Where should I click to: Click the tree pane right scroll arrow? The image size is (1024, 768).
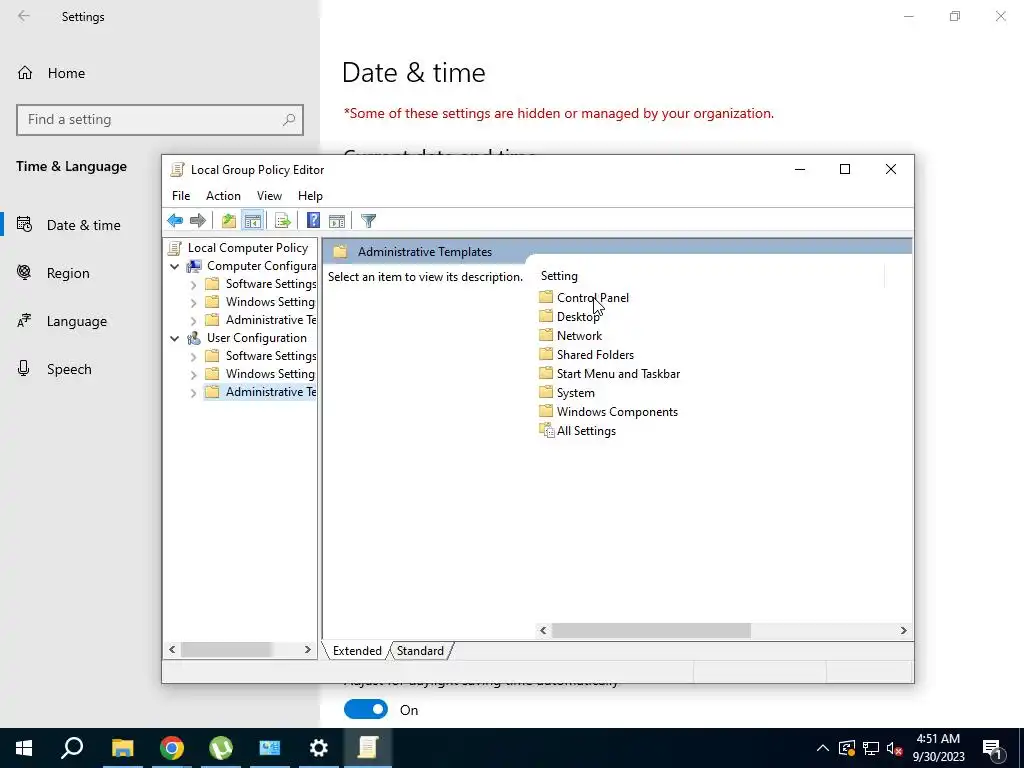[308, 650]
